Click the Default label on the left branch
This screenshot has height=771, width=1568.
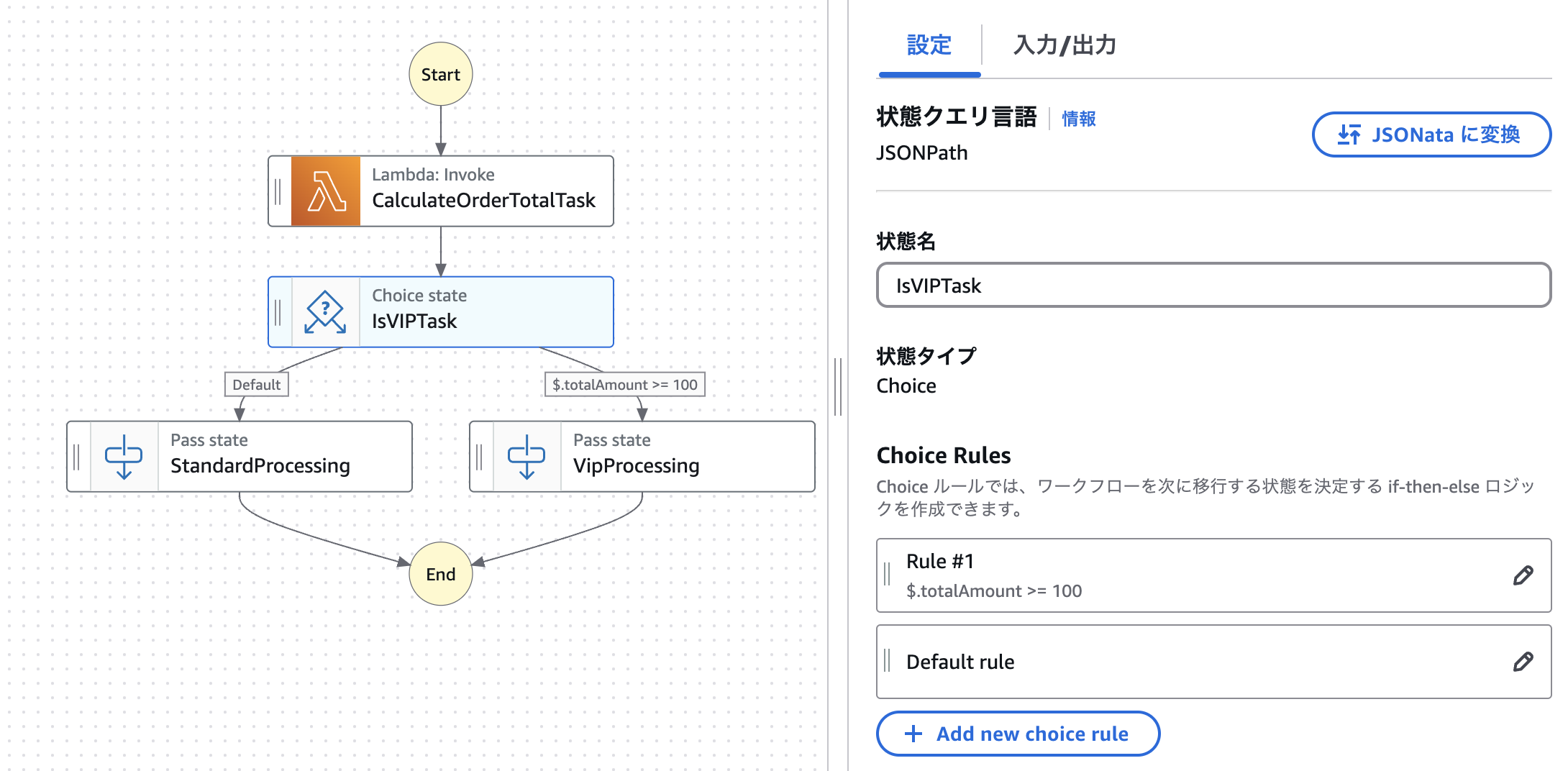tap(256, 385)
